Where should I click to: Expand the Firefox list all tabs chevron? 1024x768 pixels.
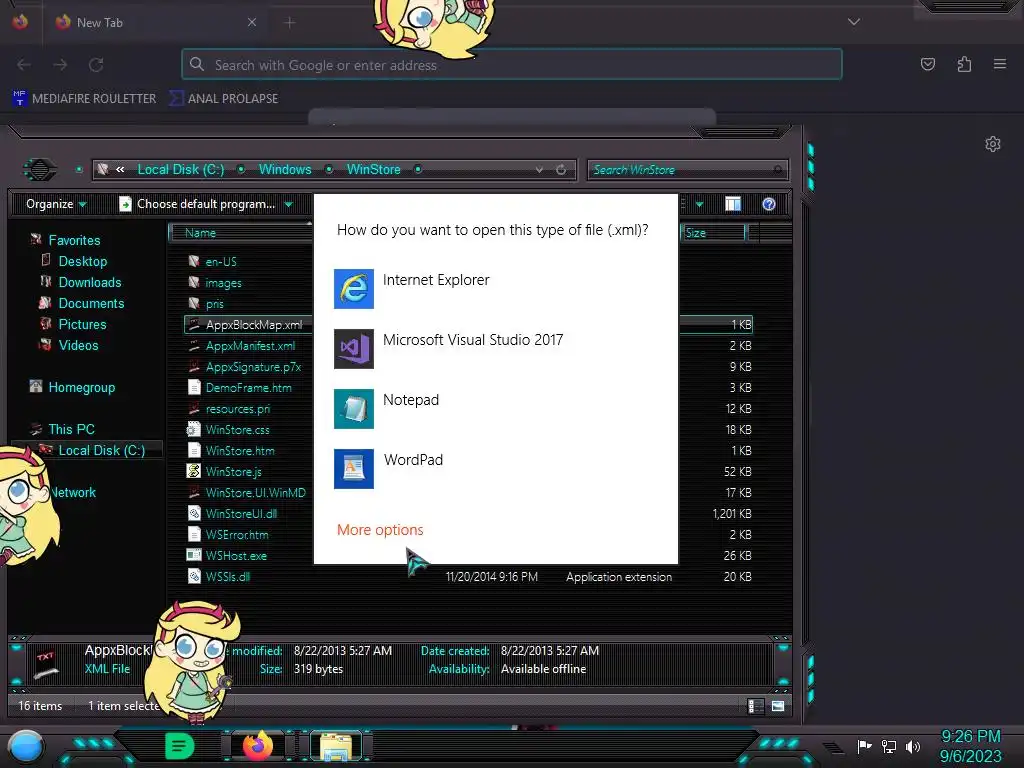pos(854,22)
